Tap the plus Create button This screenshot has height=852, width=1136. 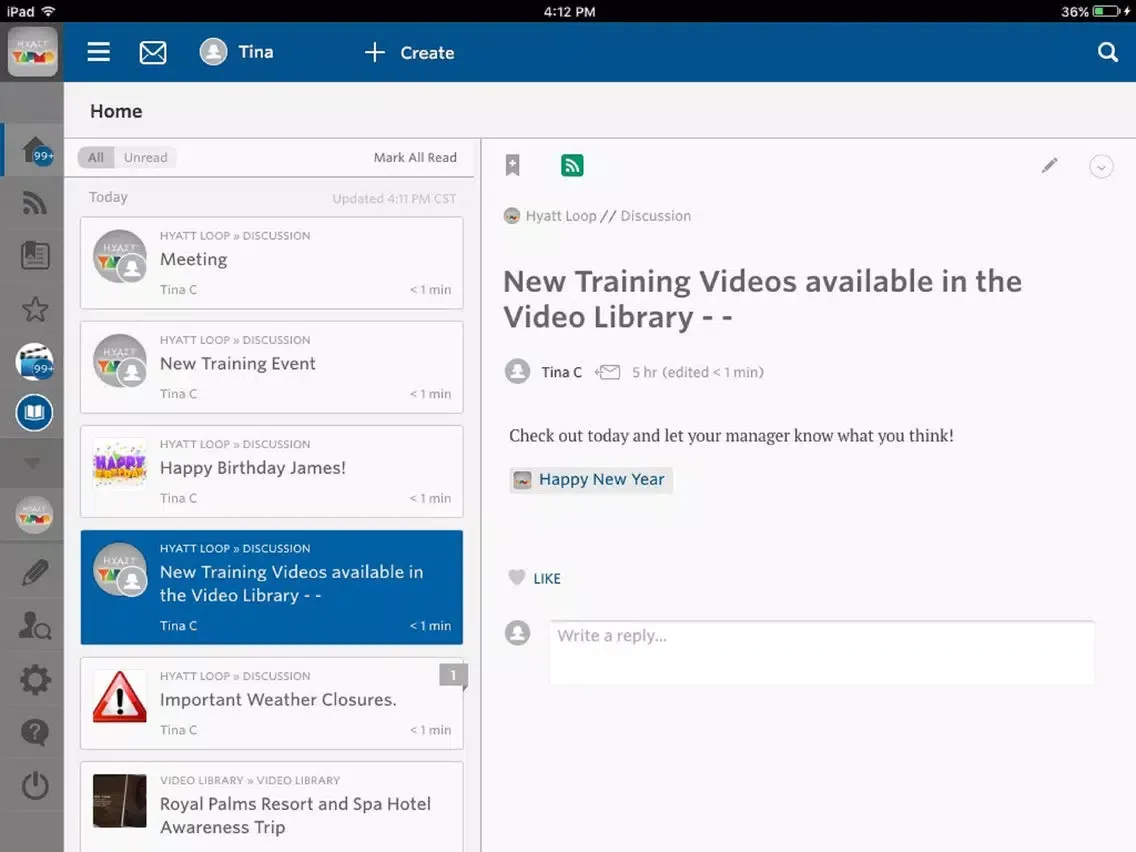pyautogui.click(x=409, y=52)
